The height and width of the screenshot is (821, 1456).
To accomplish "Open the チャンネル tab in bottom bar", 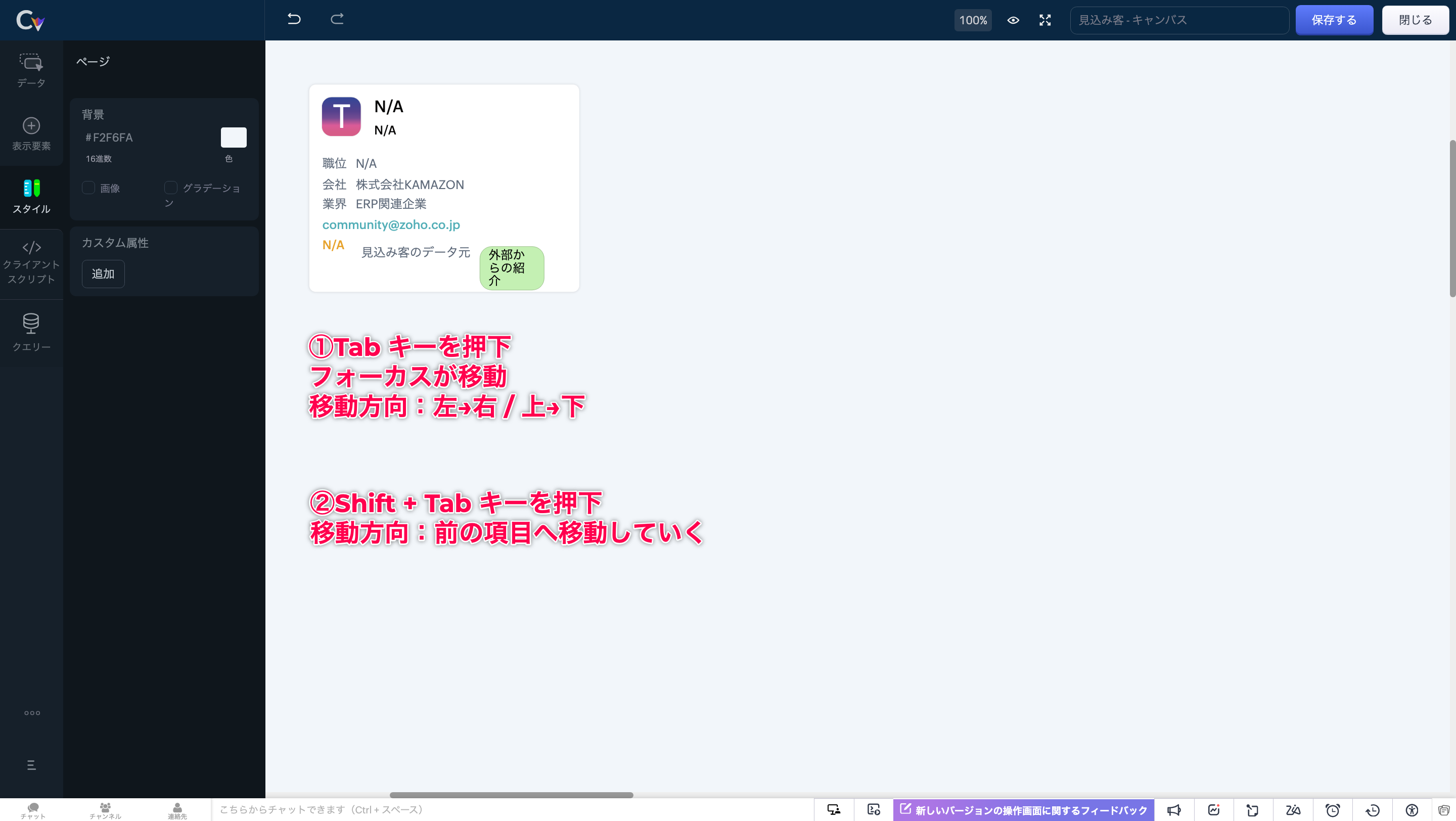I will (105, 810).
